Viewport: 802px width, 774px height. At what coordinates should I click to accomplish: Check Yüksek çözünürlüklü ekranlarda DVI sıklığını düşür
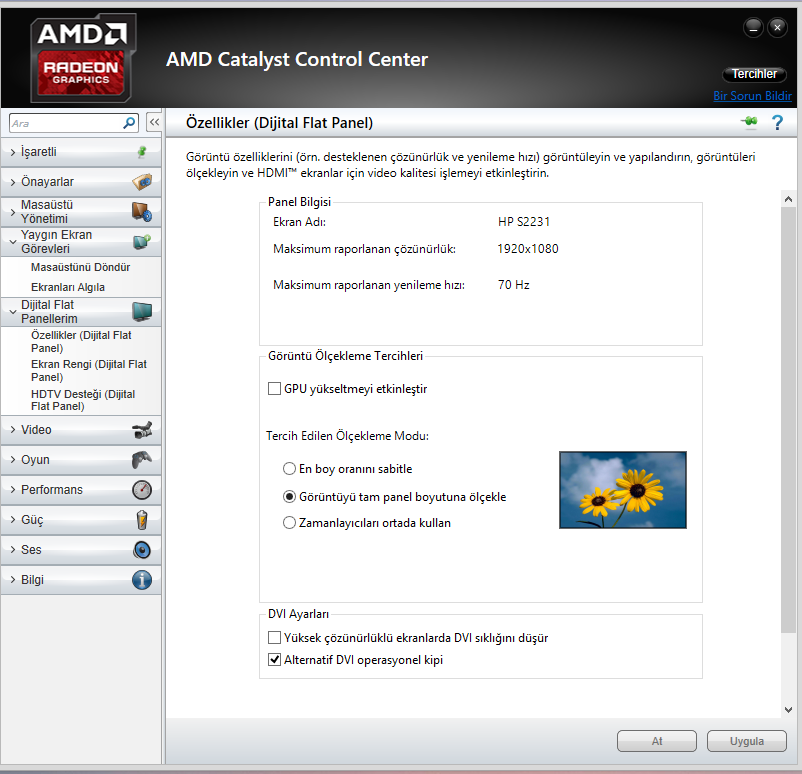pyautogui.click(x=275, y=637)
